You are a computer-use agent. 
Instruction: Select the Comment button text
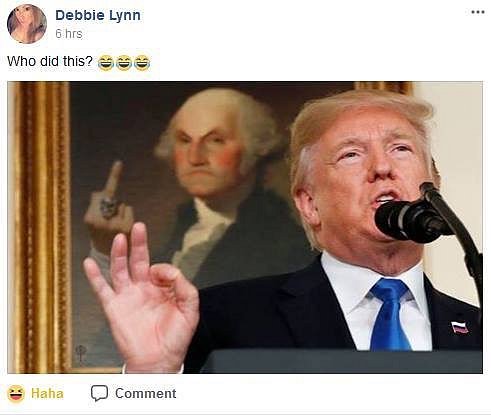pyautogui.click(x=146, y=394)
